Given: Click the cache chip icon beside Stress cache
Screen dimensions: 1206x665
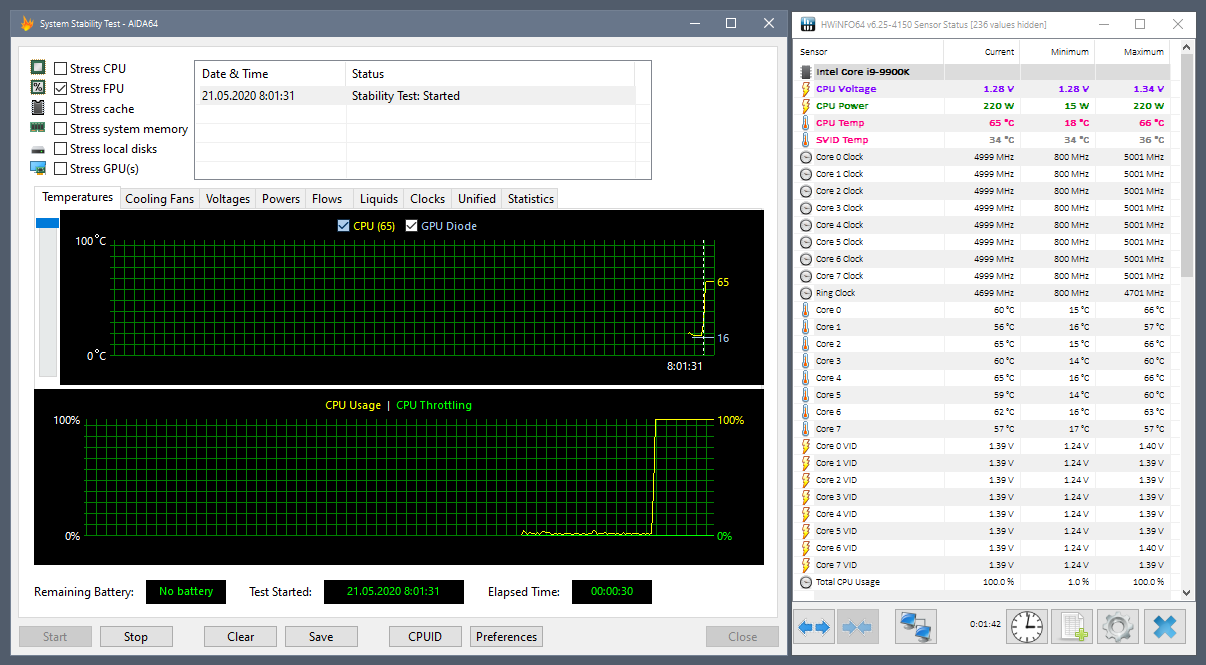Looking at the screenshot, I should [38, 108].
